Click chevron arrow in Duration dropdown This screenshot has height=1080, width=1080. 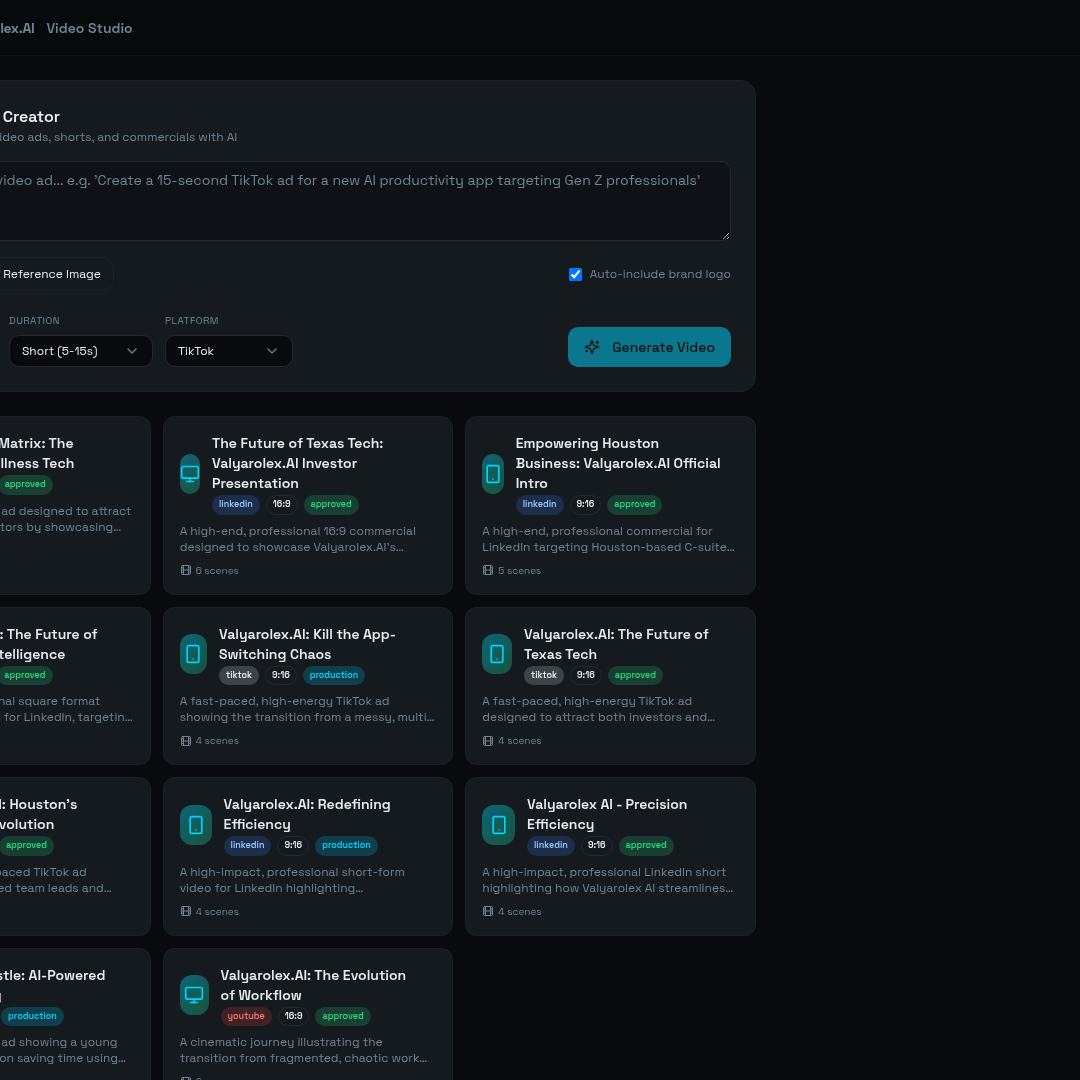(132, 351)
